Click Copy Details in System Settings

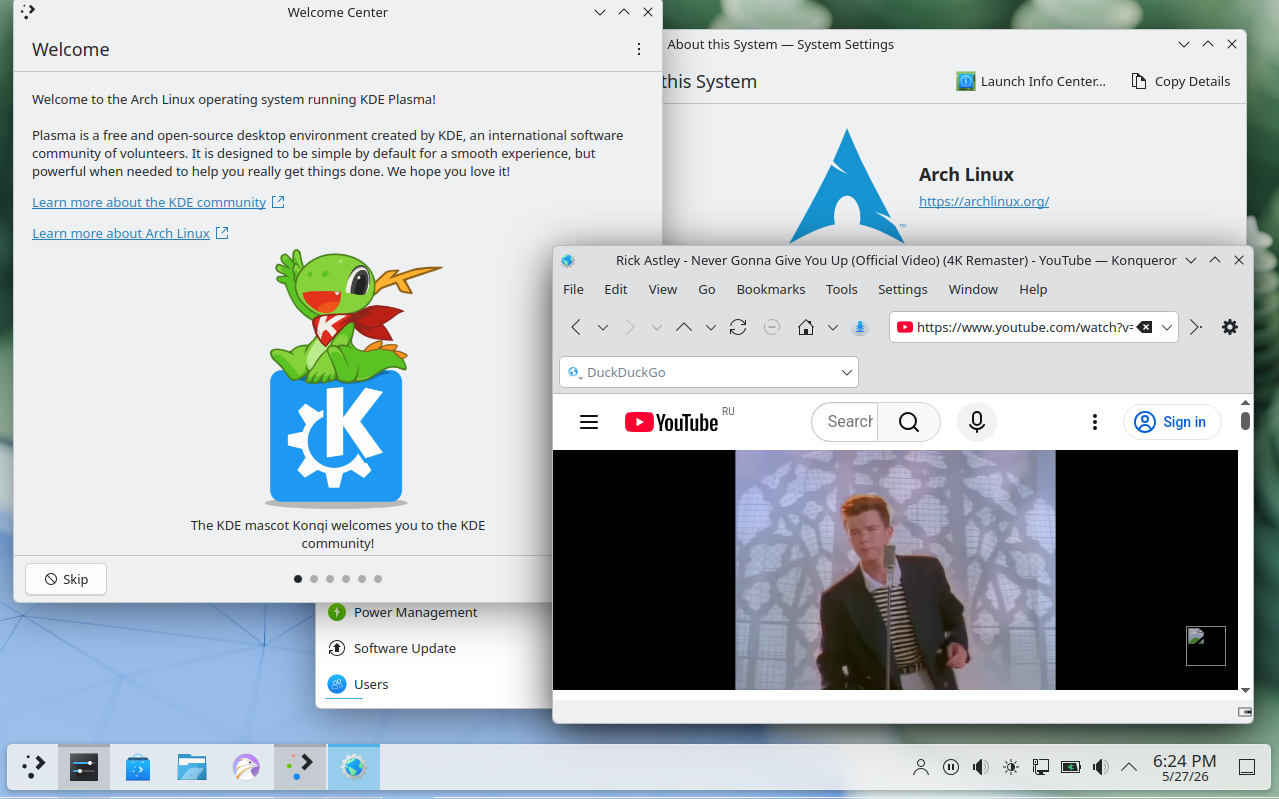coord(1180,81)
